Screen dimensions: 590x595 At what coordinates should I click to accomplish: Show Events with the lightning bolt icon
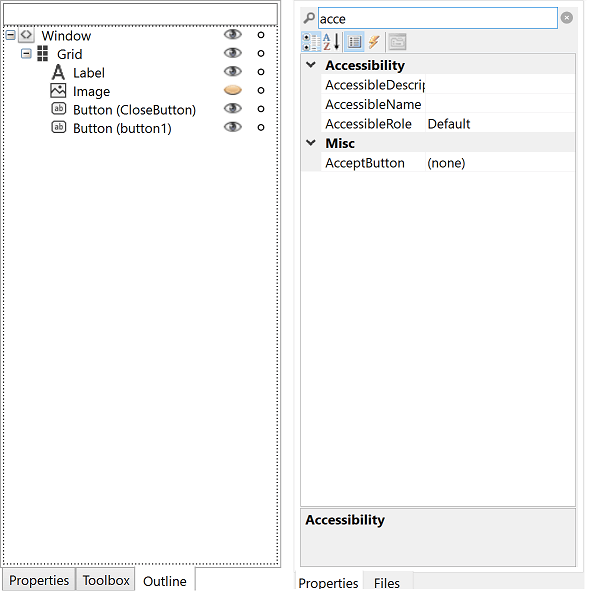coord(374,42)
